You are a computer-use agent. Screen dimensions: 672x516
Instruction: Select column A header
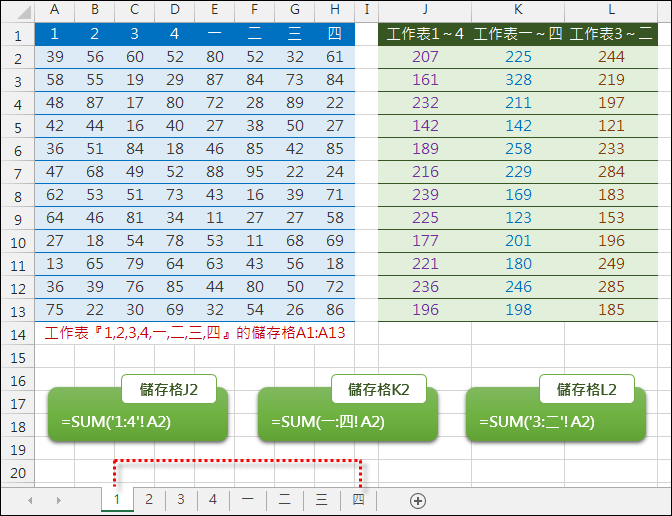[54, 10]
